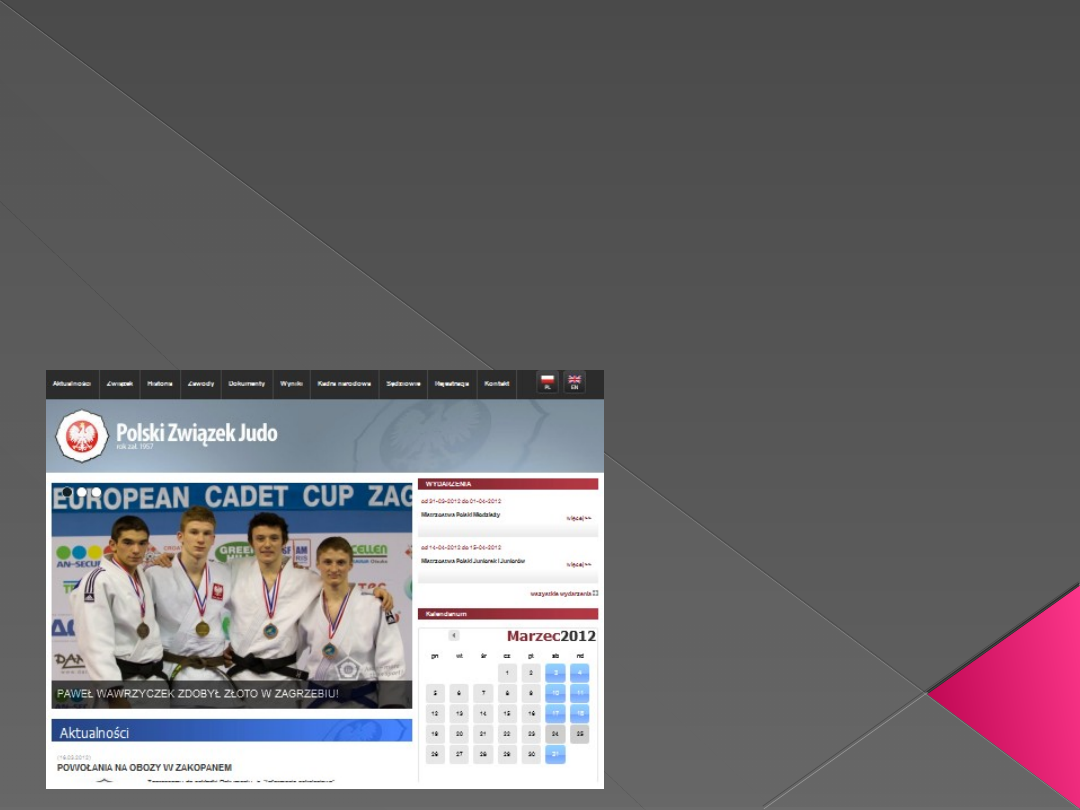The width and height of the screenshot is (1080, 810).
Task: Select day 24 in the calendar
Action: coord(555,734)
